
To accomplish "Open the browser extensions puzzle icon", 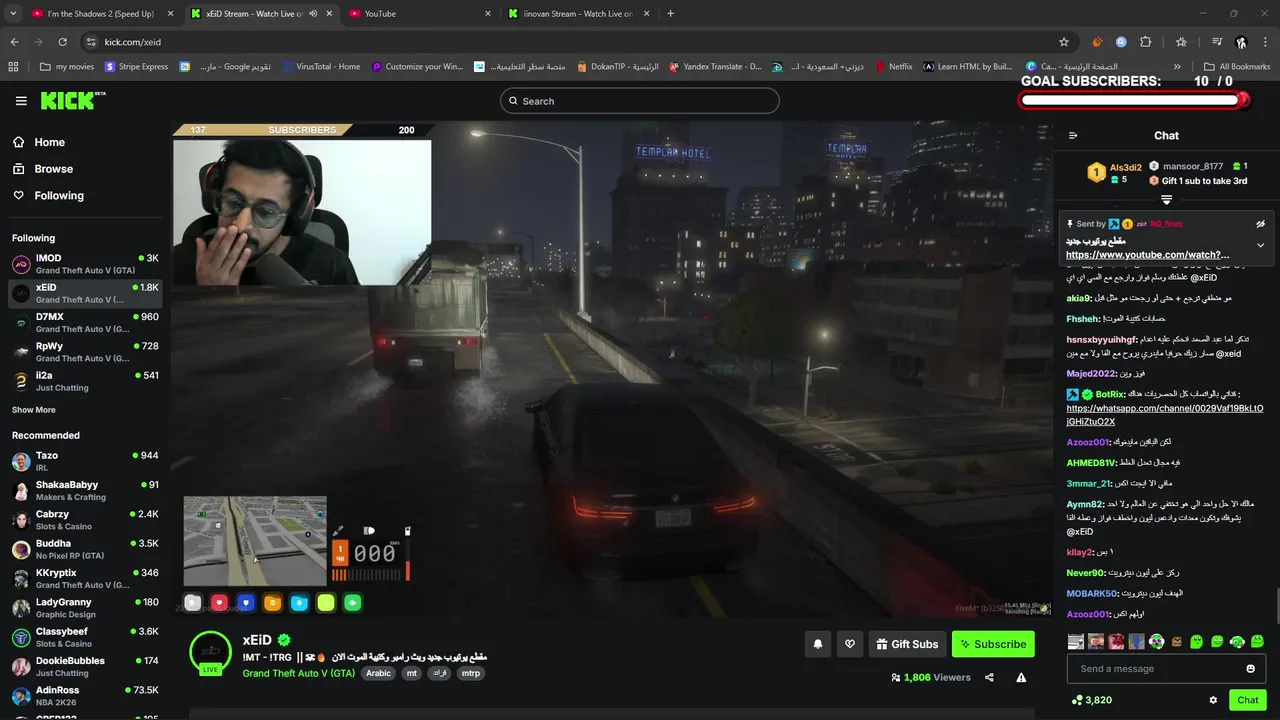I will click(1146, 42).
